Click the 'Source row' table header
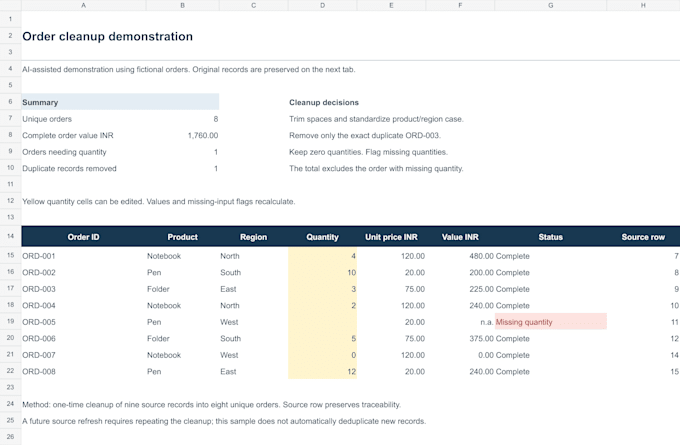 (643, 237)
